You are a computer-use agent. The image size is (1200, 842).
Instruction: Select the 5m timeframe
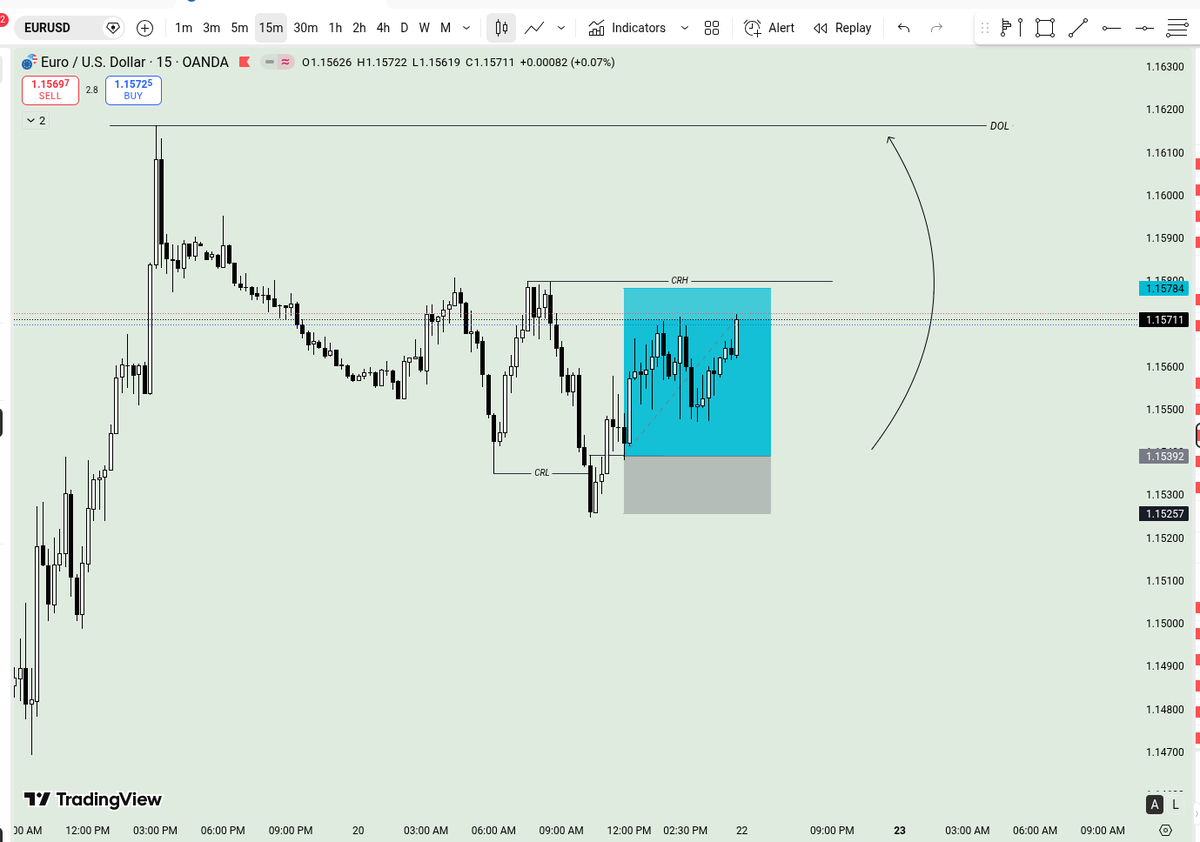pos(239,28)
